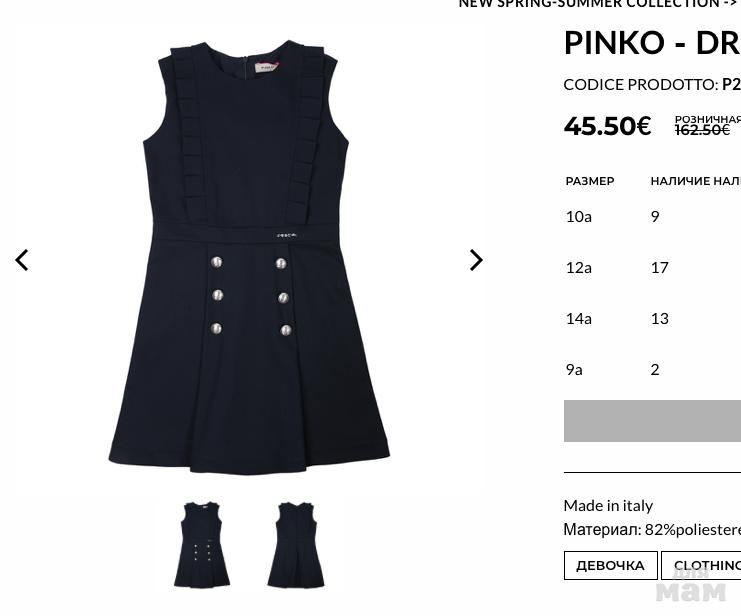The width and height of the screenshot is (741, 616).
Task: Select back view dress thumbnail
Action: (296, 545)
